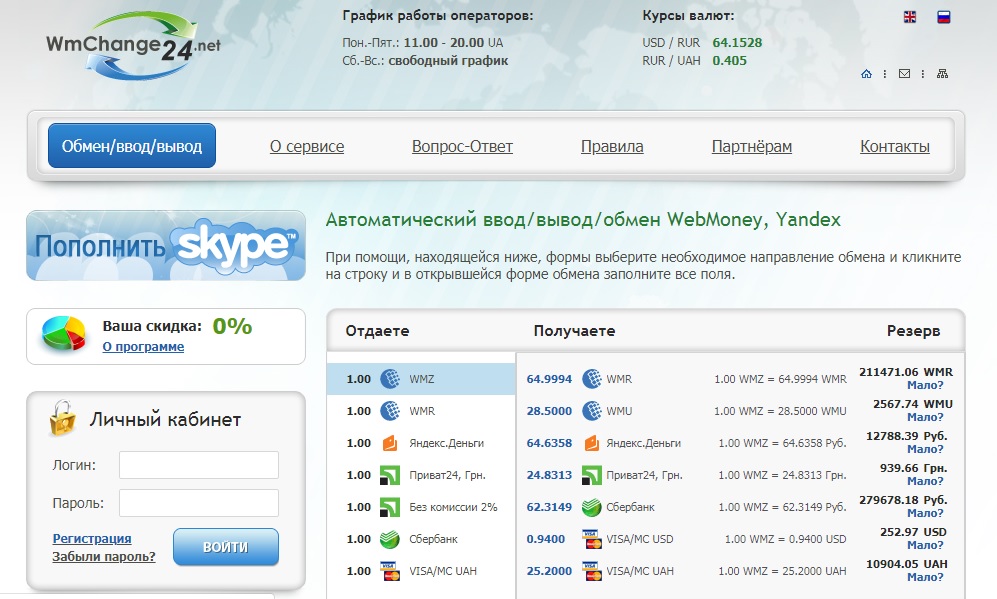Screen dimensions: 997x599
Task: Click the Забыли пароль? link
Action: tap(104, 556)
